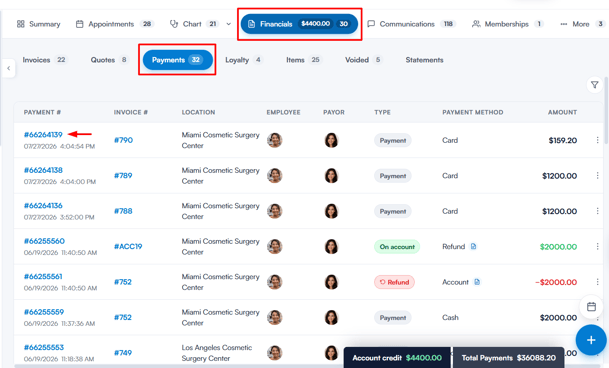Screen dimensions: 609x368
Task: Click the PAYMENT # column header
Action: tap(42, 112)
